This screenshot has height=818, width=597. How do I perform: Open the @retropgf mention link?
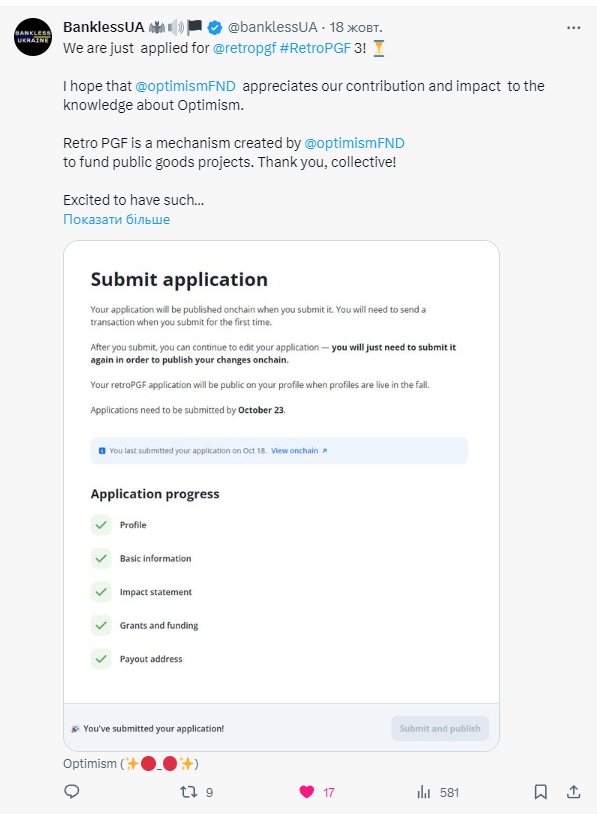244,48
